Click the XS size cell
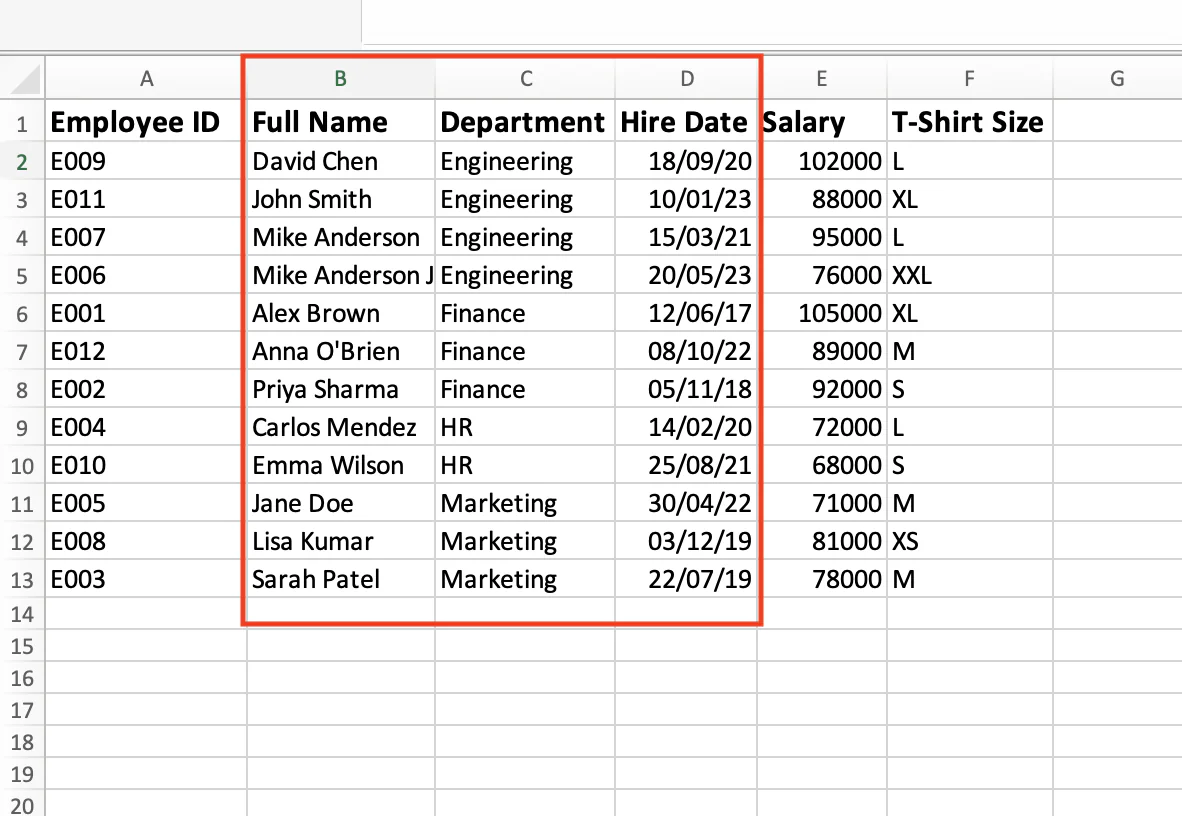The image size is (1182, 816). [969, 541]
